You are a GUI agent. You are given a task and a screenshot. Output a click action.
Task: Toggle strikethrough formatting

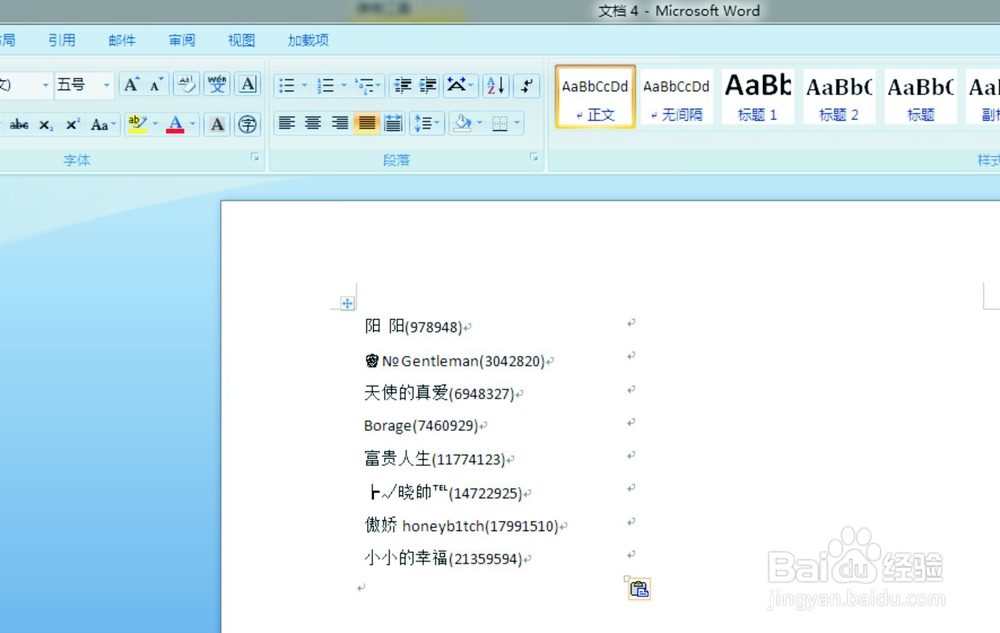pyautogui.click(x=19, y=123)
